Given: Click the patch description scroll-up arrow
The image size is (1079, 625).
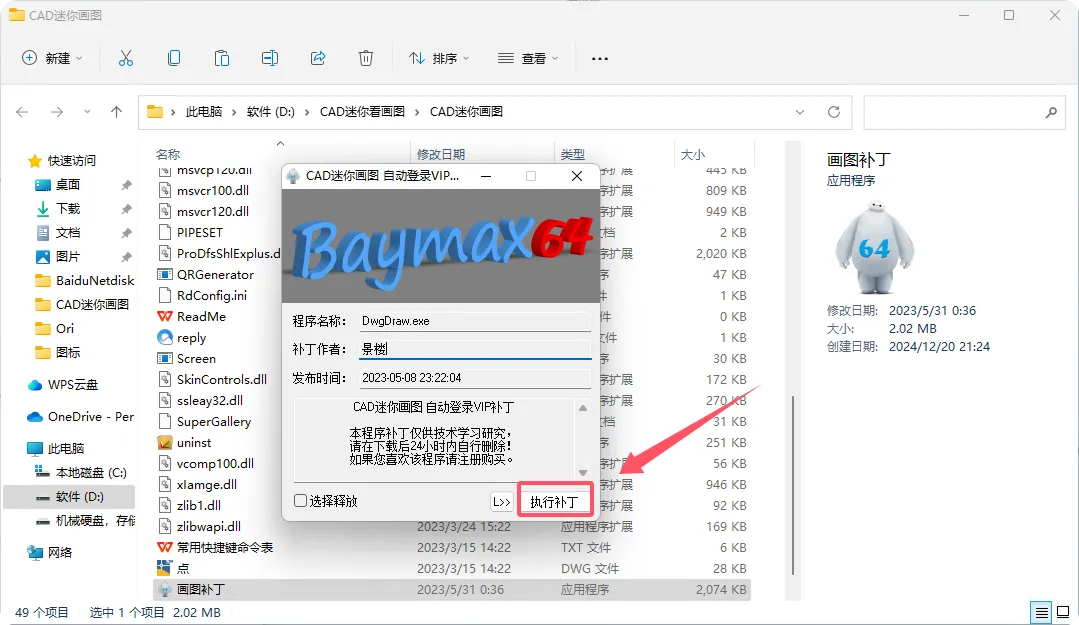Looking at the screenshot, I should click(x=583, y=408).
